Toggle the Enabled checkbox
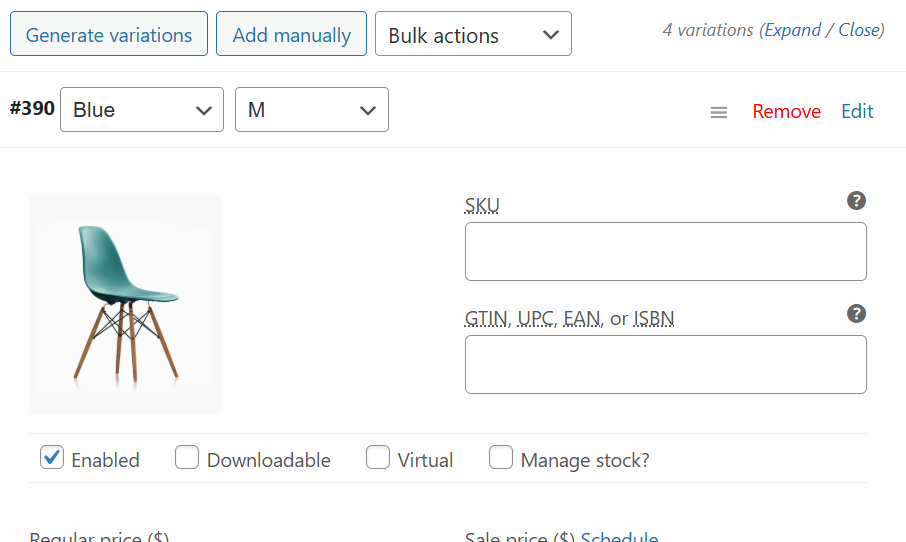Image resolution: width=906 pixels, height=542 pixels. click(52, 458)
